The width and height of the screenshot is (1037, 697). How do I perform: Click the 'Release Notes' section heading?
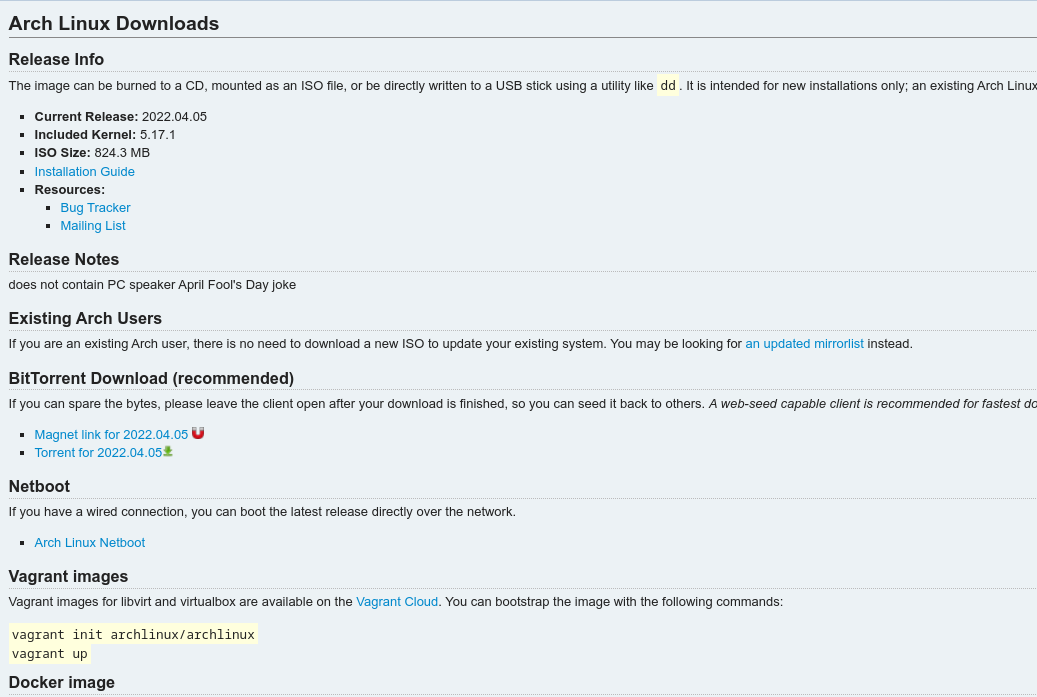pyautogui.click(x=64, y=259)
